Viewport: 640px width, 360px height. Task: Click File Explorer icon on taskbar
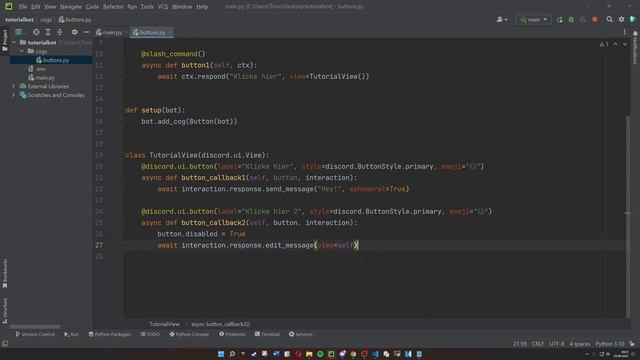[309, 354]
